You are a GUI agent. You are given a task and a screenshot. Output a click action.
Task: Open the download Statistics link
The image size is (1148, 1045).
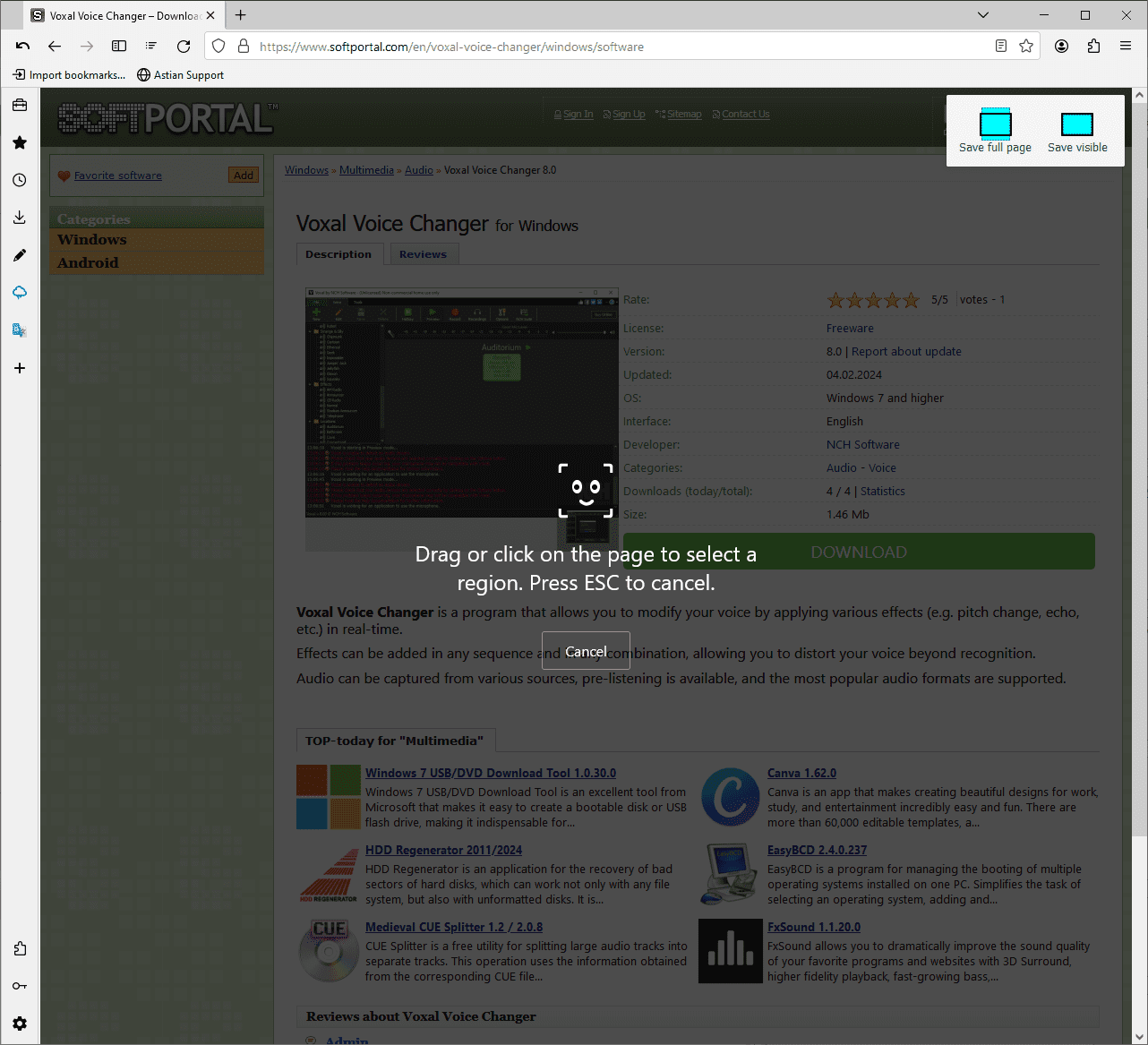point(883,492)
